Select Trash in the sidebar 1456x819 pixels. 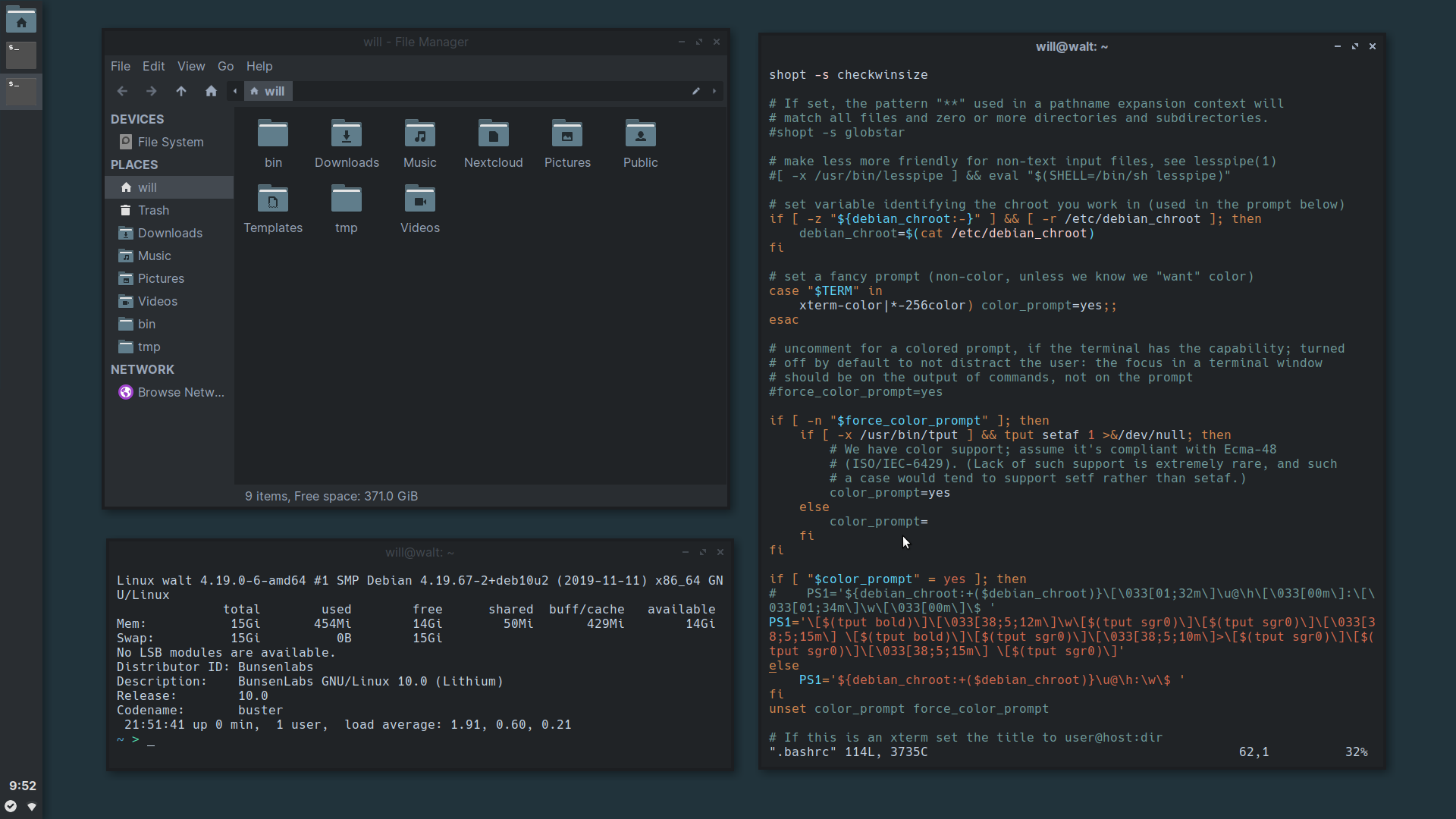tap(153, 210)
